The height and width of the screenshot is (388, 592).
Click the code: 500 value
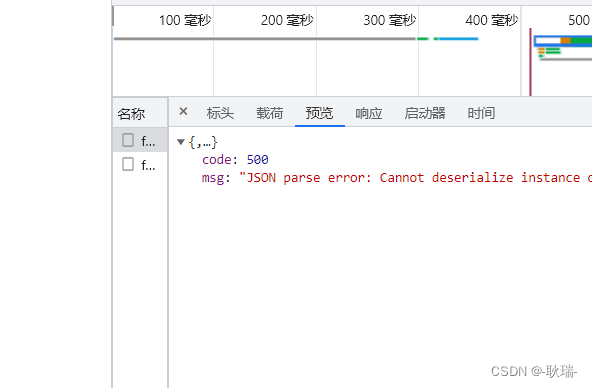point(257,160)
